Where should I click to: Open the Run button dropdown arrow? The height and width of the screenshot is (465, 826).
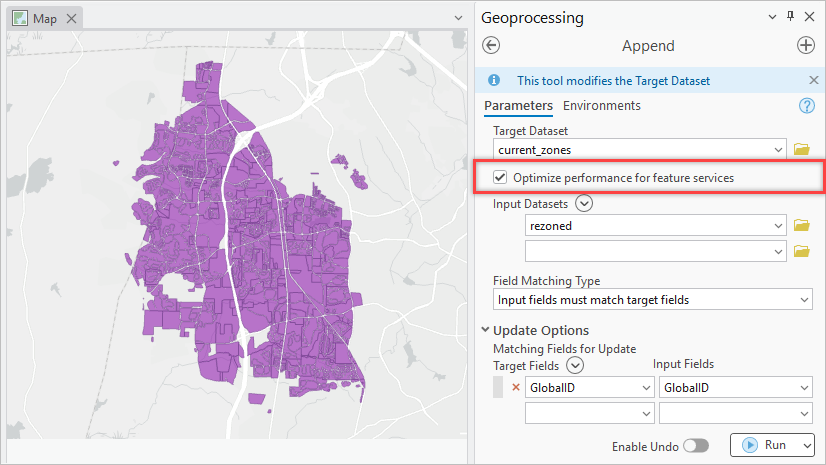pyautogui.click(x=806, y=445)
